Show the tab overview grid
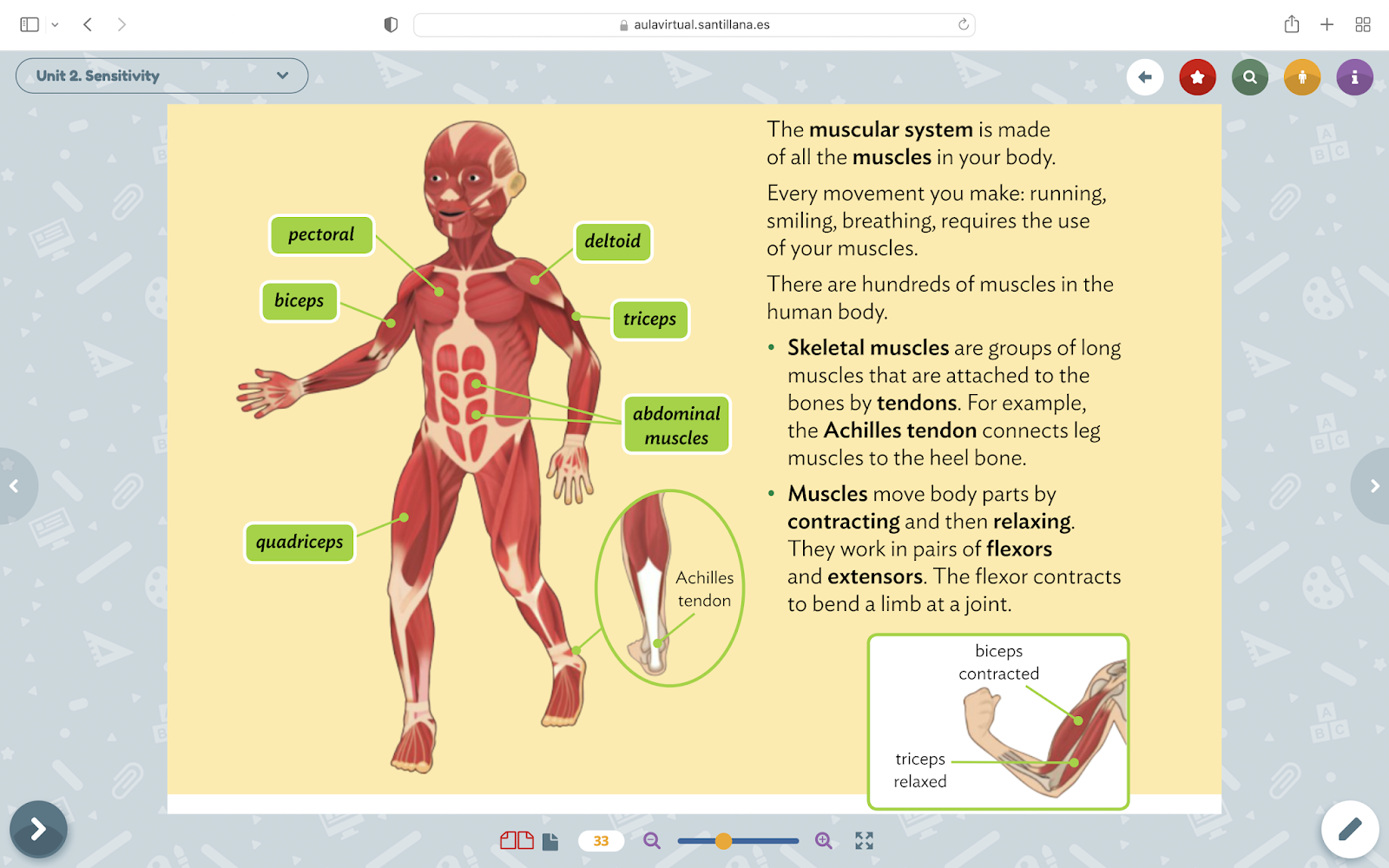Screen dimensions: 1389x868 1363,24
